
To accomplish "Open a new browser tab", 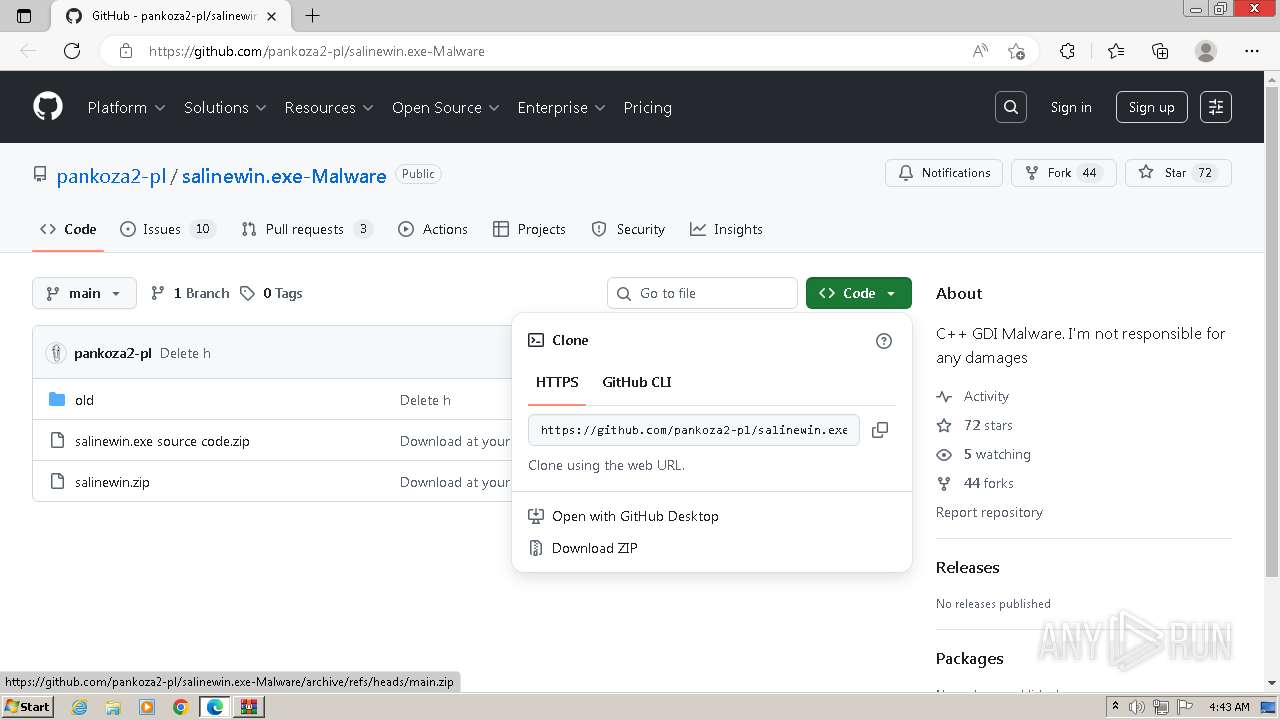I will [x=313, y=16].
